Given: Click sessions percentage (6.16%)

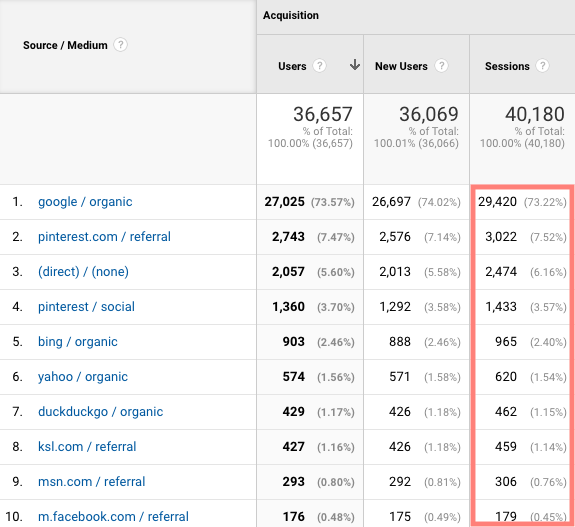Looking at the screenshot, I should [548, 272].
